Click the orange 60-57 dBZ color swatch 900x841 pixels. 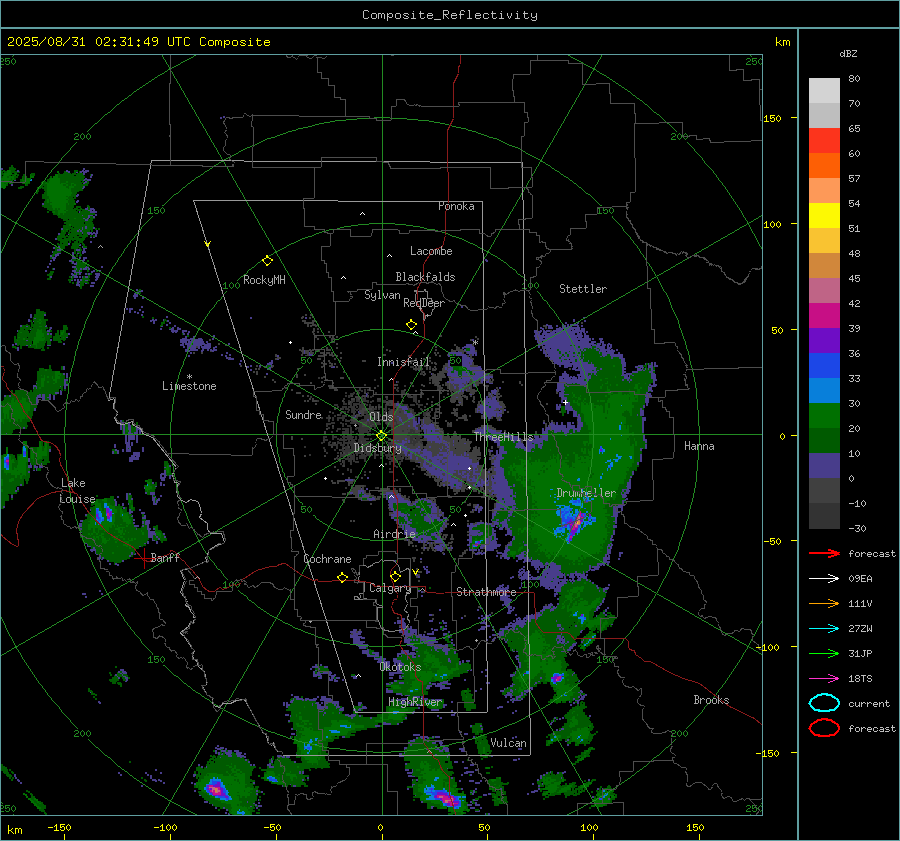pyautogui.click(x=824, y=166)
